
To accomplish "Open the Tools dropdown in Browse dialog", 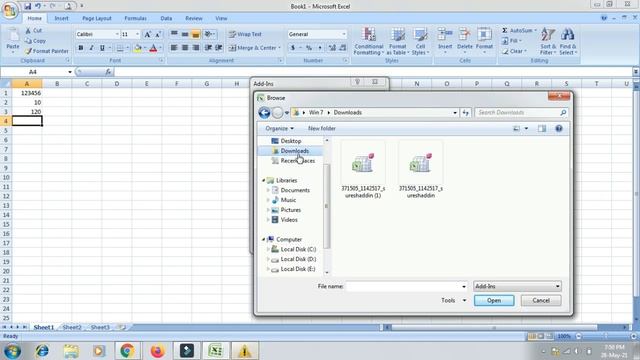I will pos(453,300).
